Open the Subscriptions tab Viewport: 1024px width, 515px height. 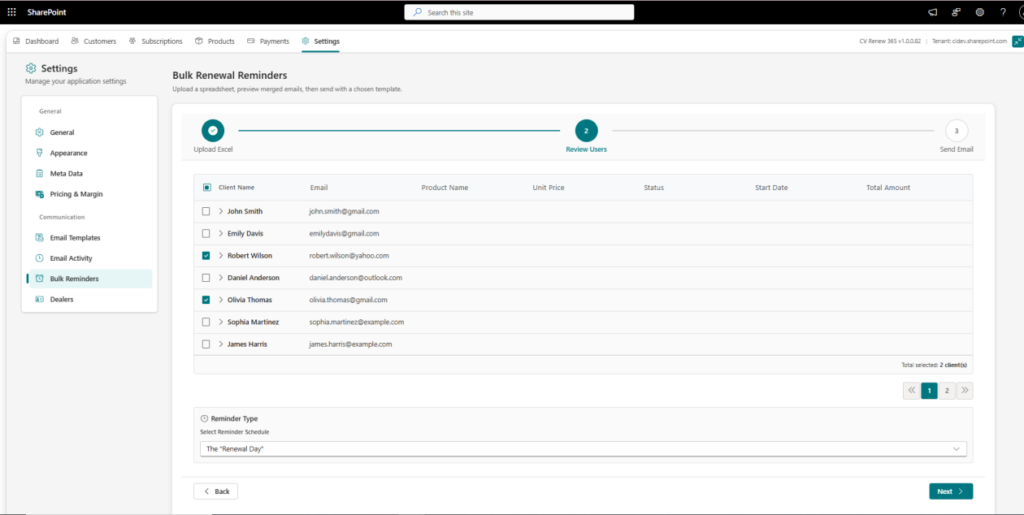pos(155,41)
